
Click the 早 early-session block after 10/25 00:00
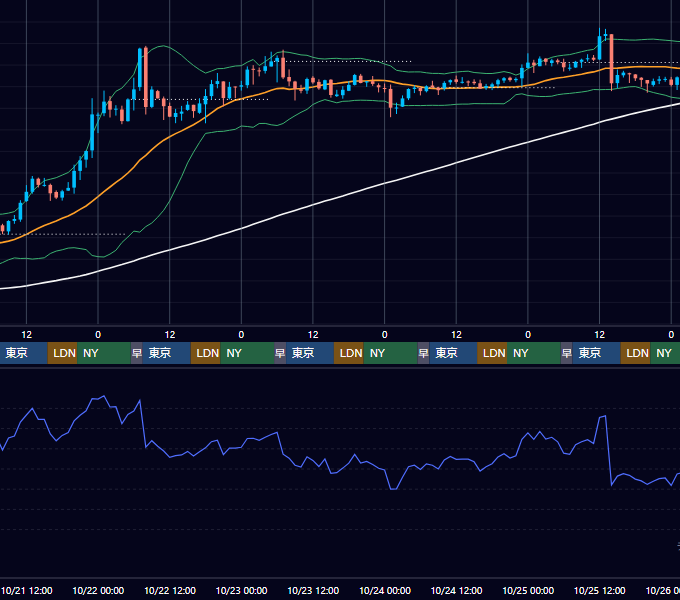[x=566, y=353]
